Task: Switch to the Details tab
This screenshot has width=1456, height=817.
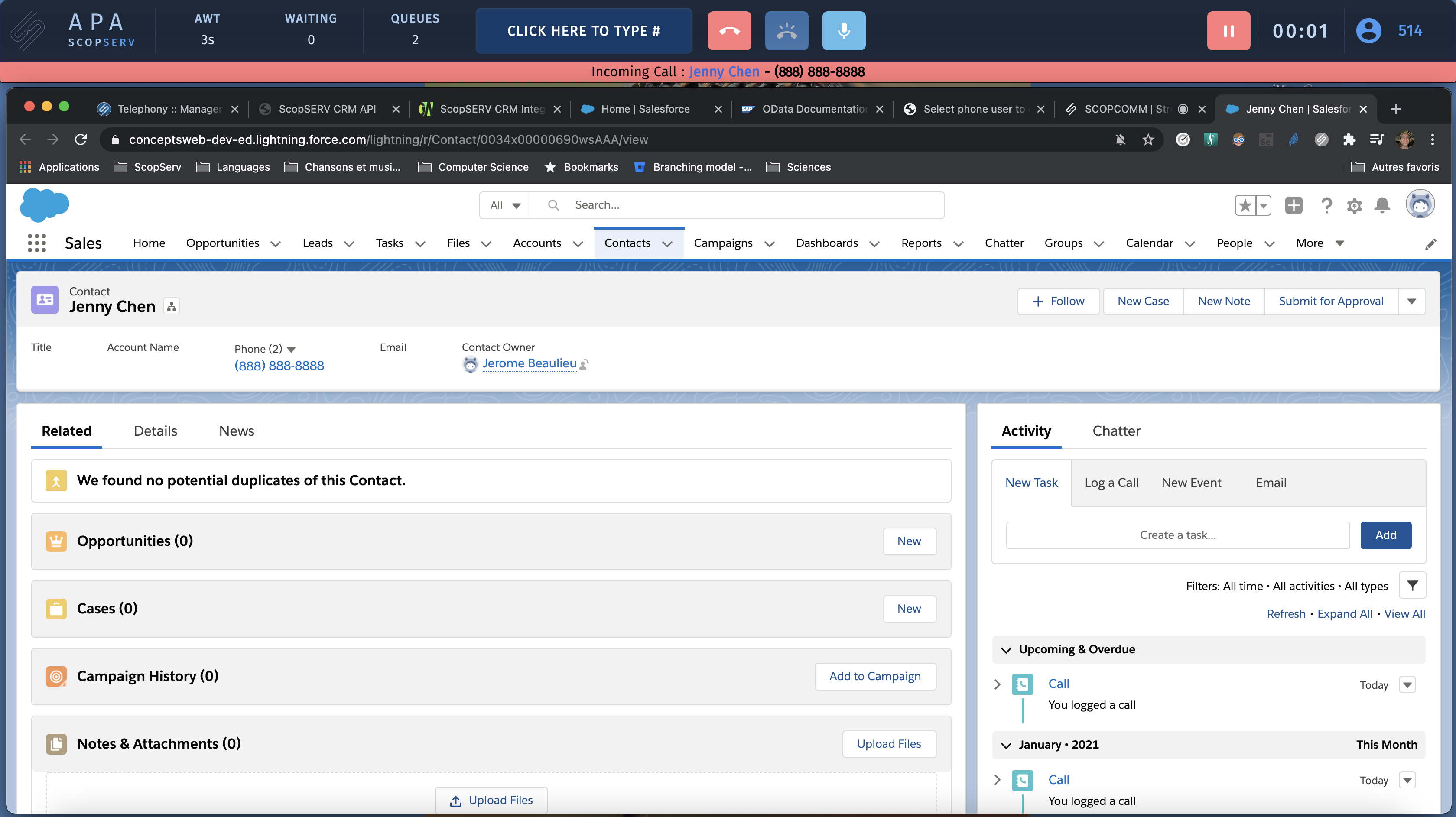Action: (x=156, y=431)
